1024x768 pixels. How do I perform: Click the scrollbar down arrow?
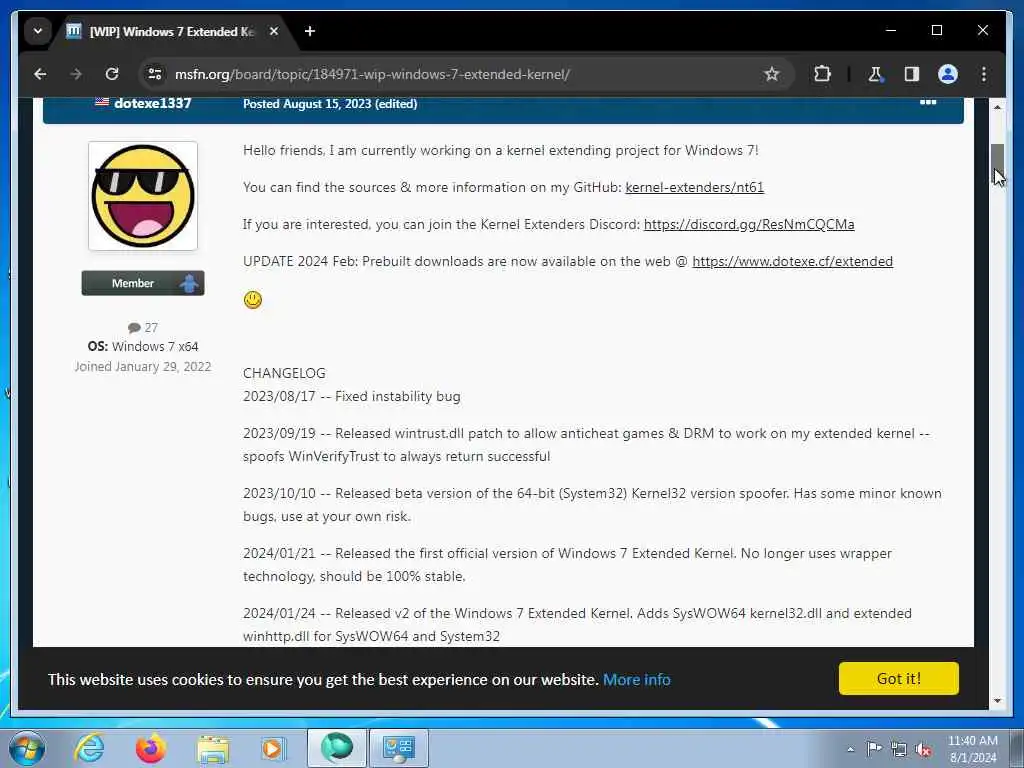pyautogui.click(x=997, y=701)
